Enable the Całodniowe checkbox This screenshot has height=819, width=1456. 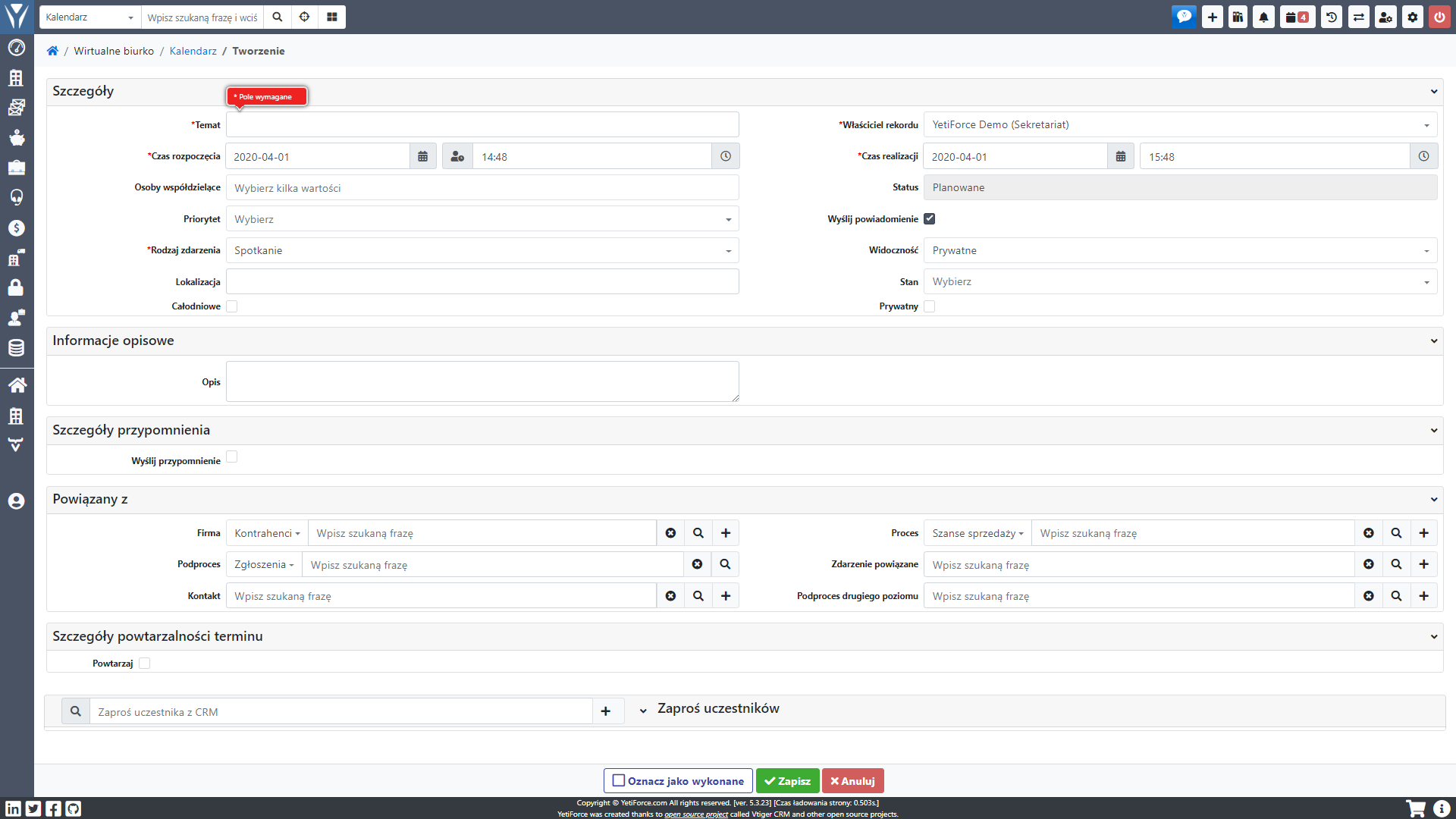[x=232, y=306]
